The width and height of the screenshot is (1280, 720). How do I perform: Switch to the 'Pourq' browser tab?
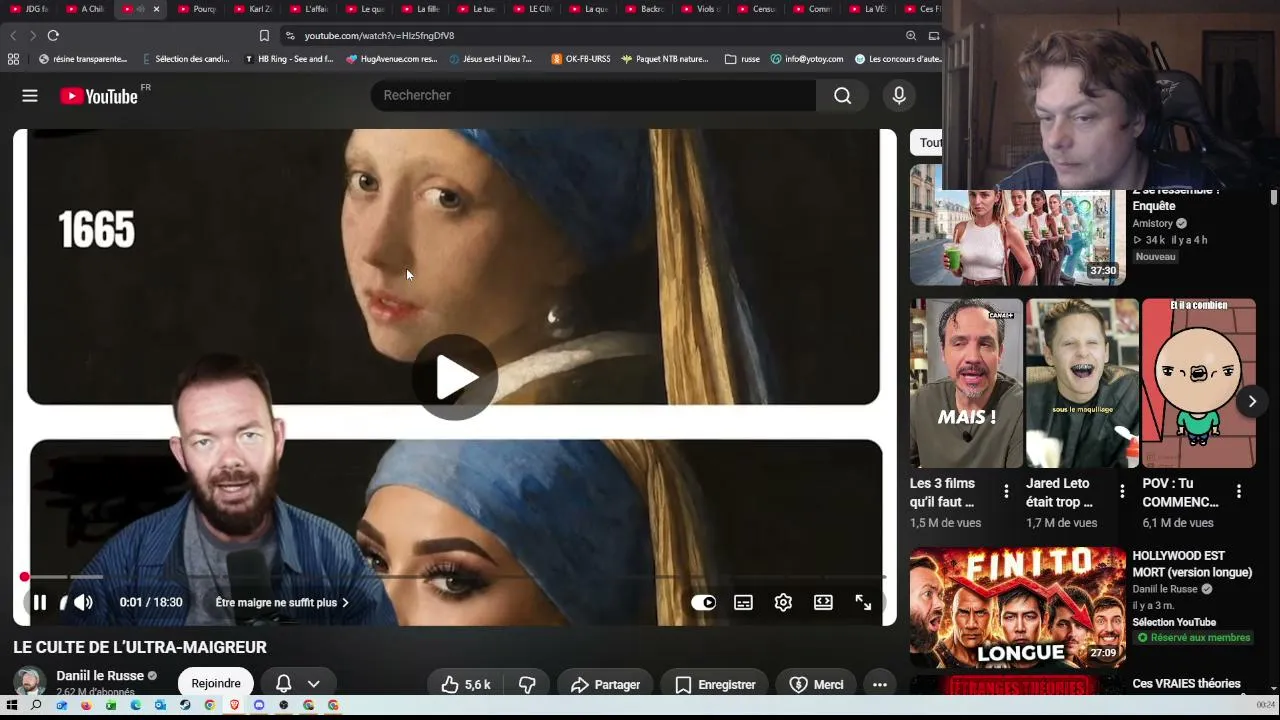point(198,9)
